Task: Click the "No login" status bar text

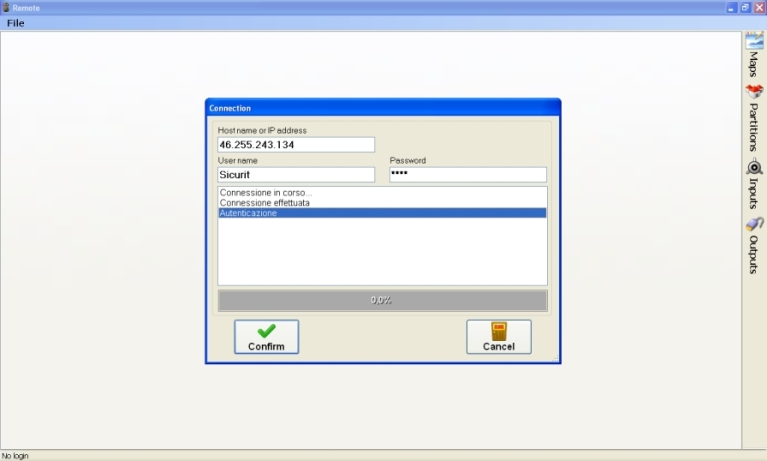Action: coord(15,455)
